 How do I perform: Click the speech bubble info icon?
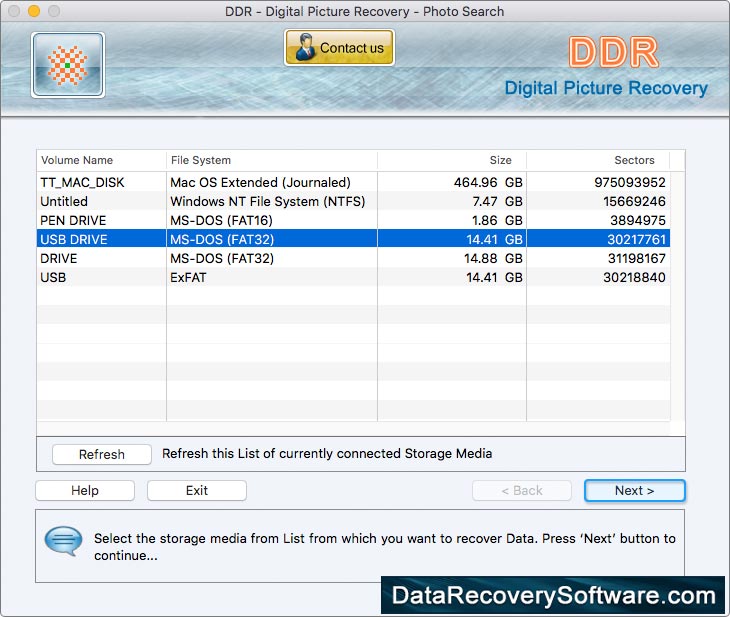[63, 541]
